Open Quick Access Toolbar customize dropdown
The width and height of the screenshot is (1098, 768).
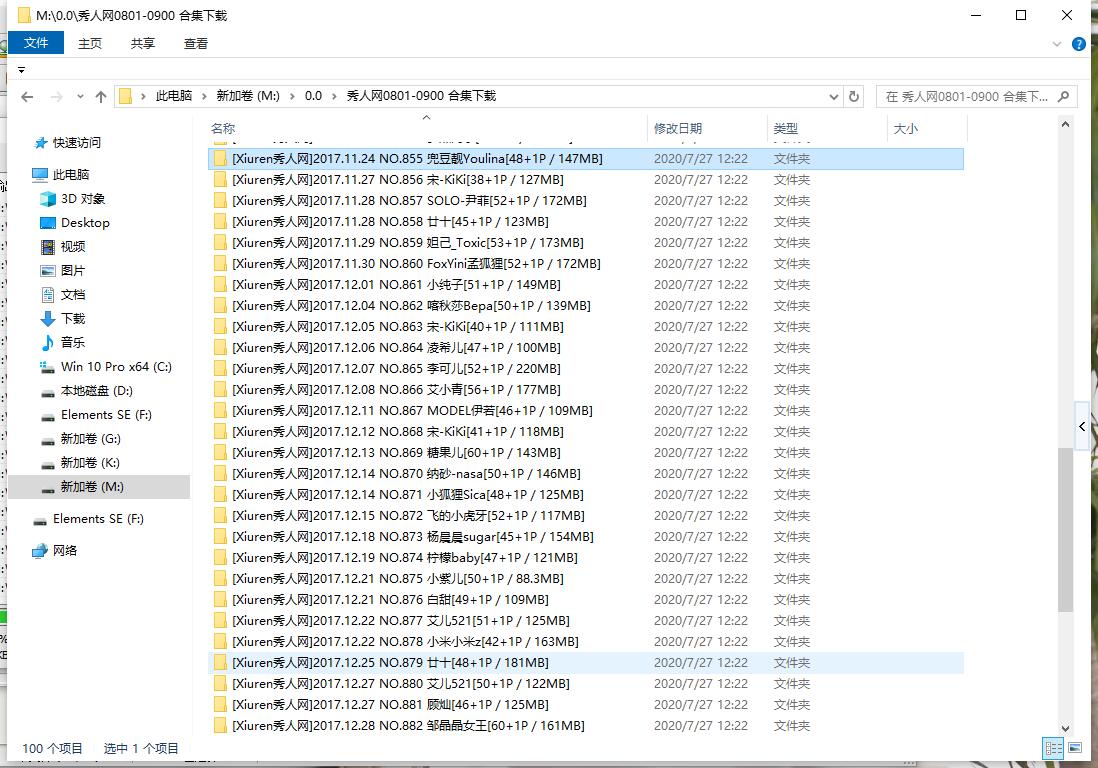pyautogui.click(x=22, y=70)
